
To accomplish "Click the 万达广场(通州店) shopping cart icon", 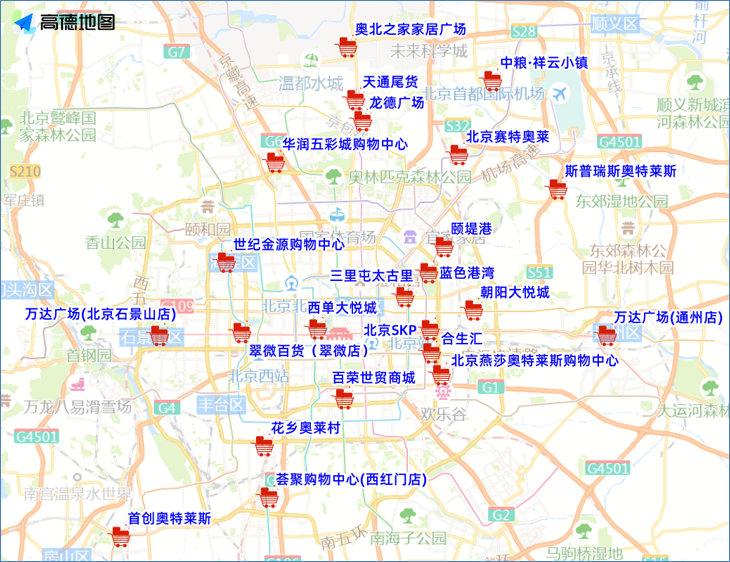I will [x=605, y=335].
